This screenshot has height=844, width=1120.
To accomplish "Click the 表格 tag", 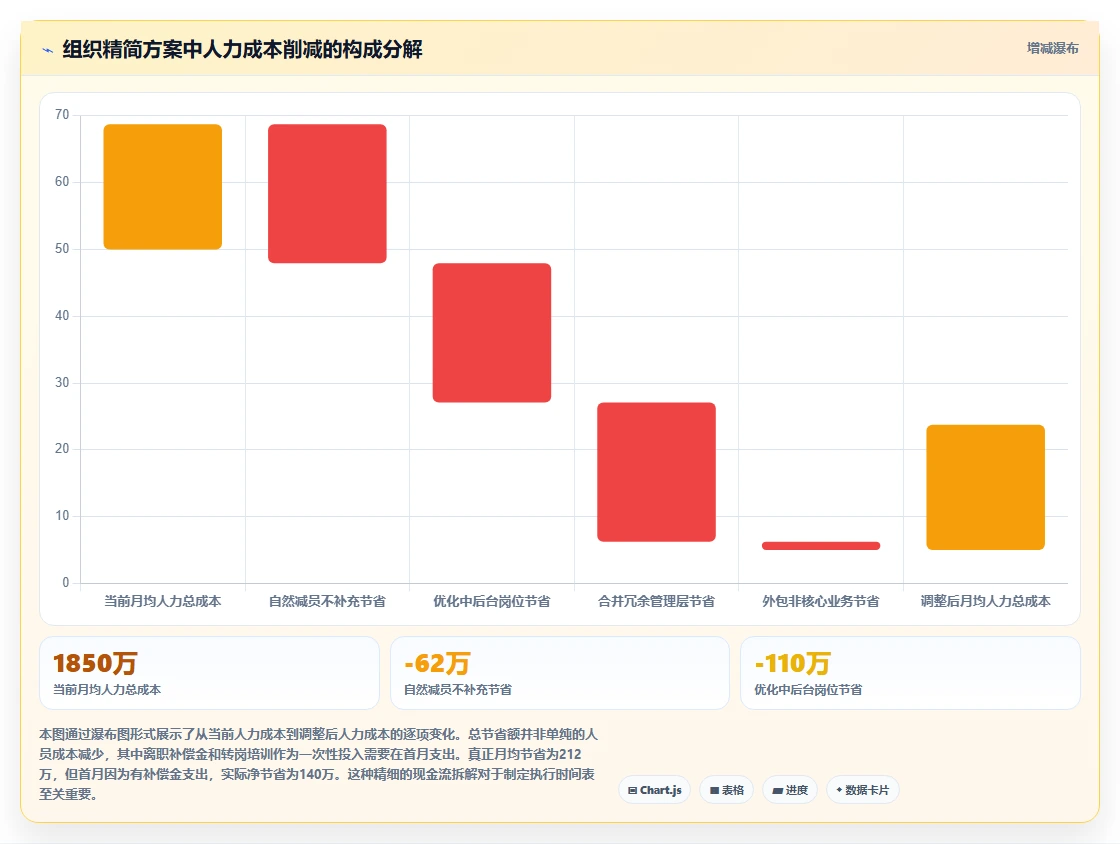I will (726, 790).
